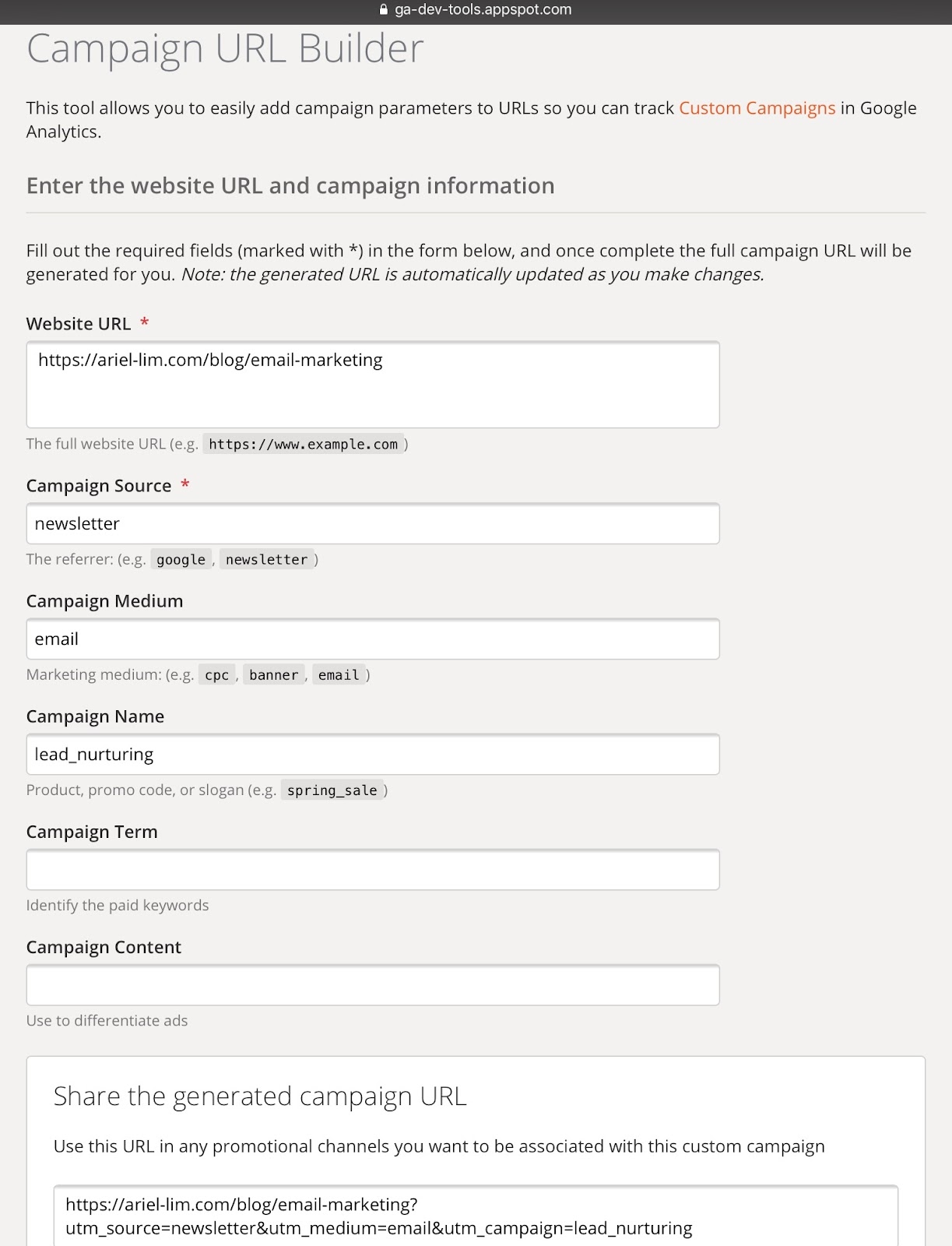The image size is (952, 1246).
Task: Focus the Website URL text box
Action: coord(372,384)
